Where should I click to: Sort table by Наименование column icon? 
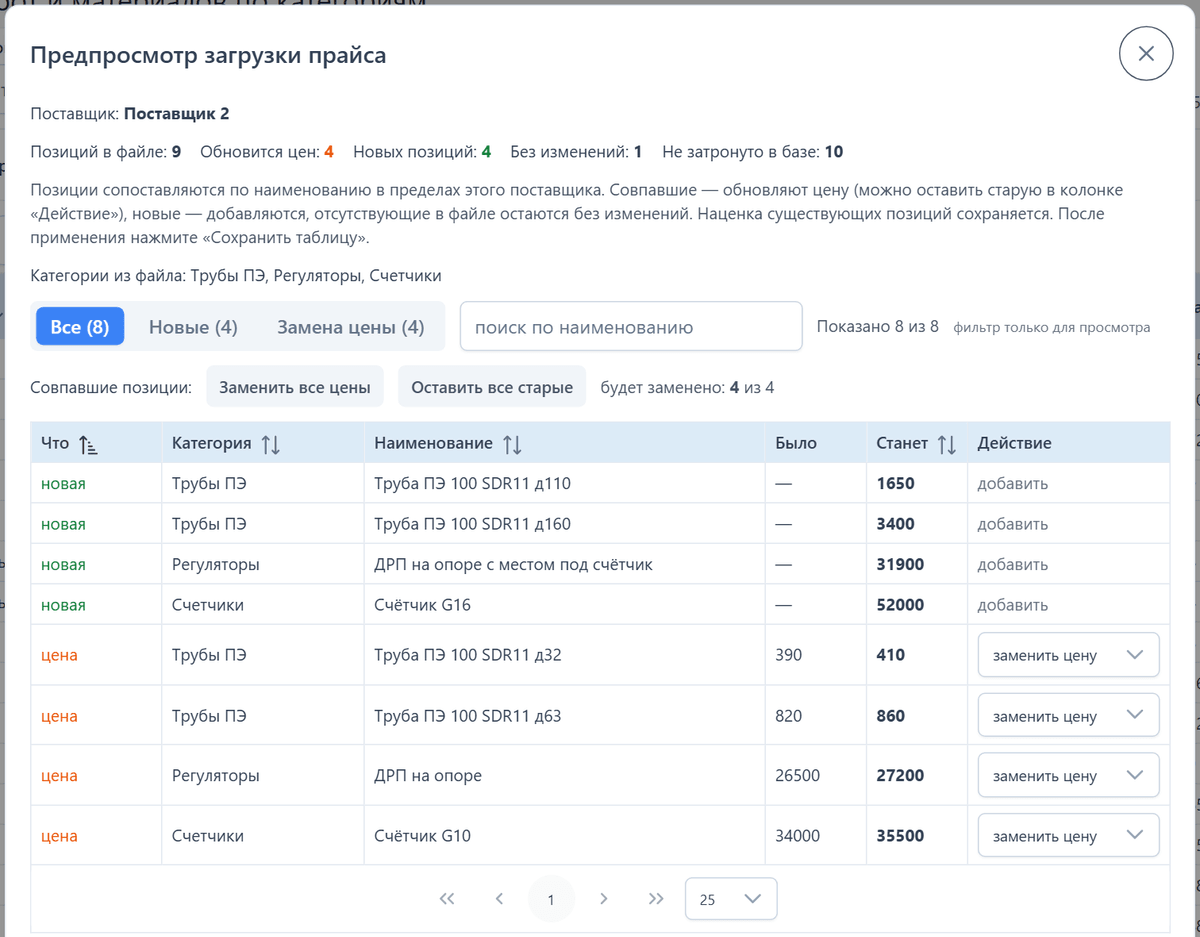click(x=512, y=445)
